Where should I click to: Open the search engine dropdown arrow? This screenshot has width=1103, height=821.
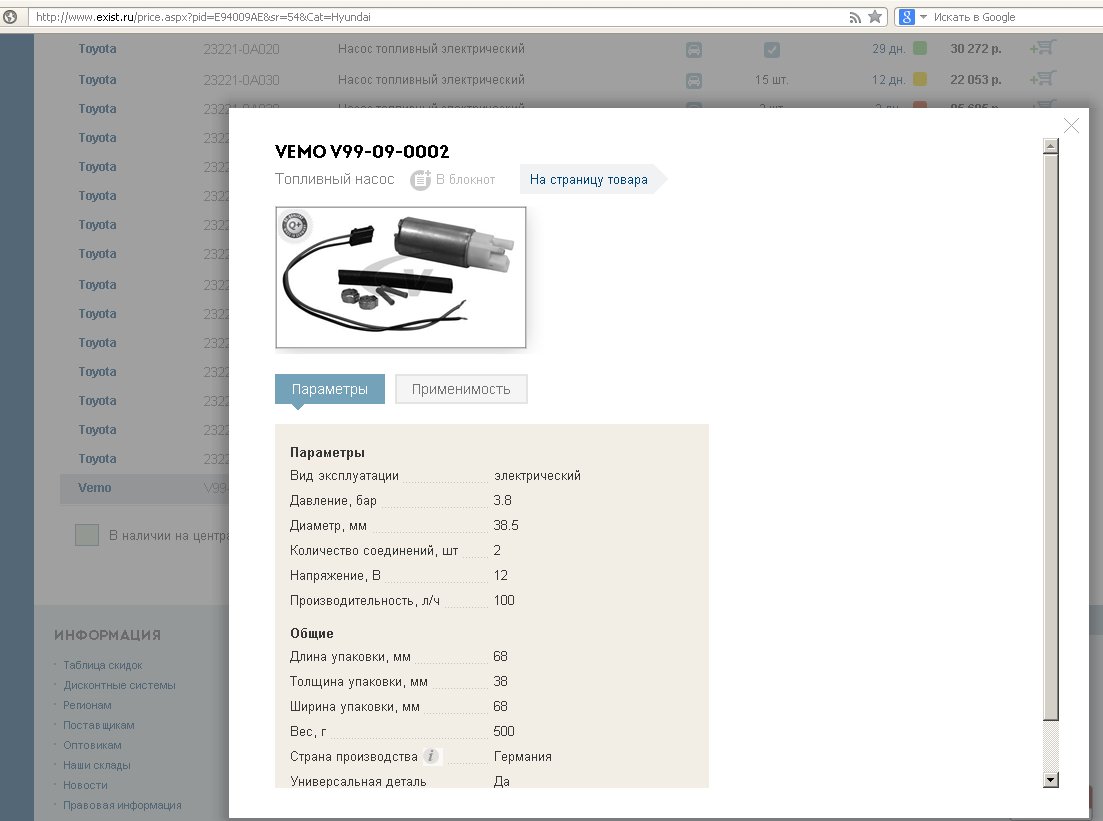923,17
